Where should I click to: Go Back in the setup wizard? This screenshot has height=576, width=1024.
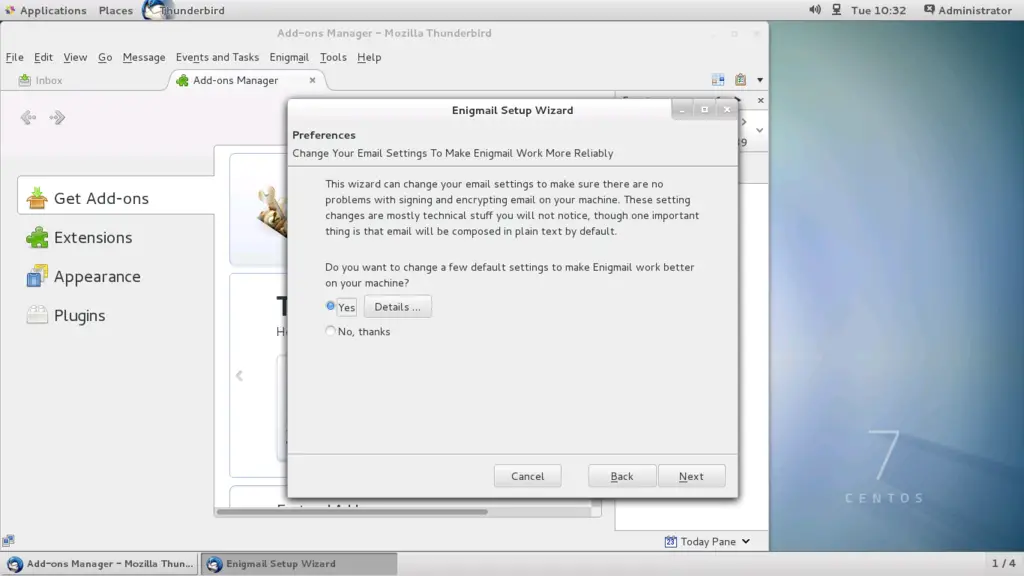click(x=622, y=476)
